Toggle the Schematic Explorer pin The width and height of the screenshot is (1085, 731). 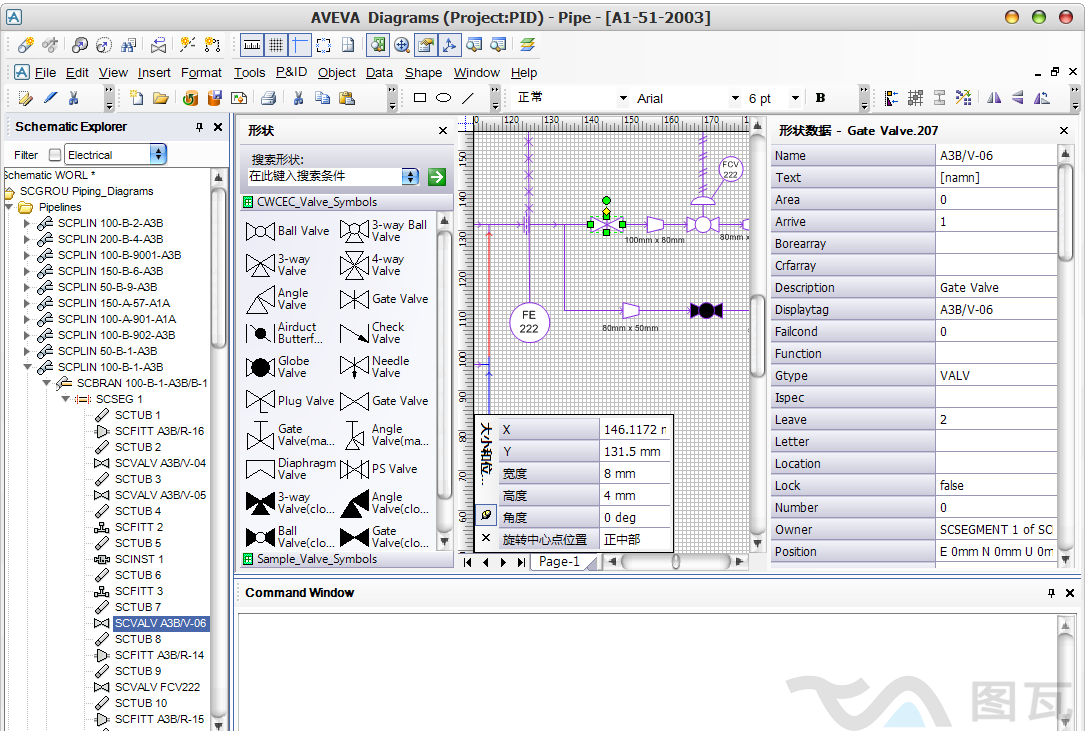(x=199, y=127)
